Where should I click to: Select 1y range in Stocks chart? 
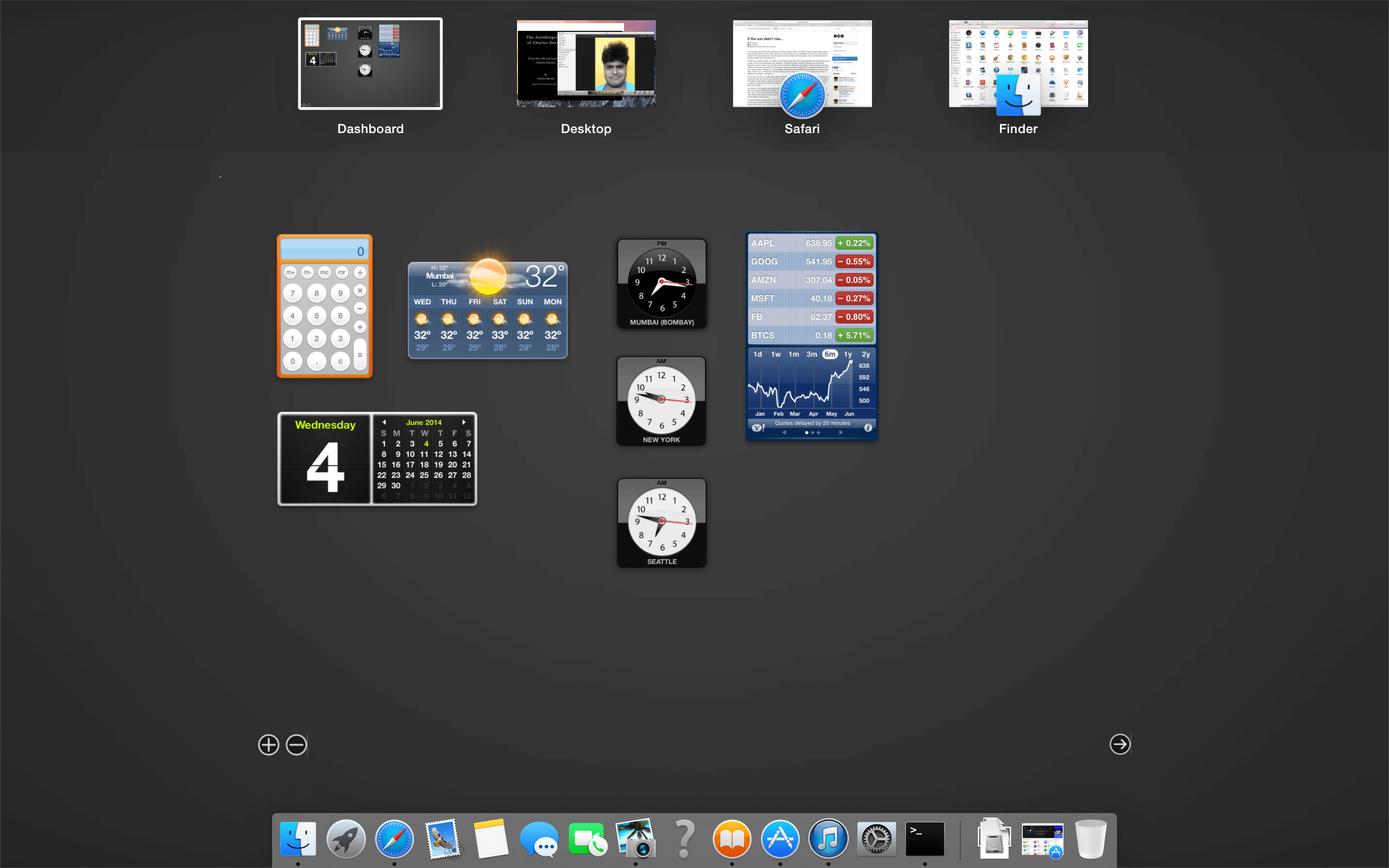coord(848,354)
